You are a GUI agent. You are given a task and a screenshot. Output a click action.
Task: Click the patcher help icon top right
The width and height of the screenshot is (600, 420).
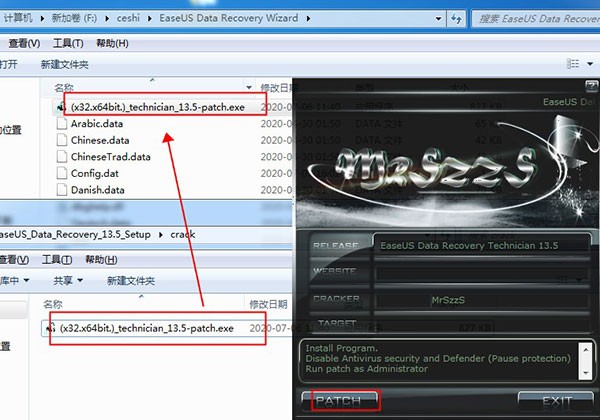pyautogui.click(x=592, y=86)
